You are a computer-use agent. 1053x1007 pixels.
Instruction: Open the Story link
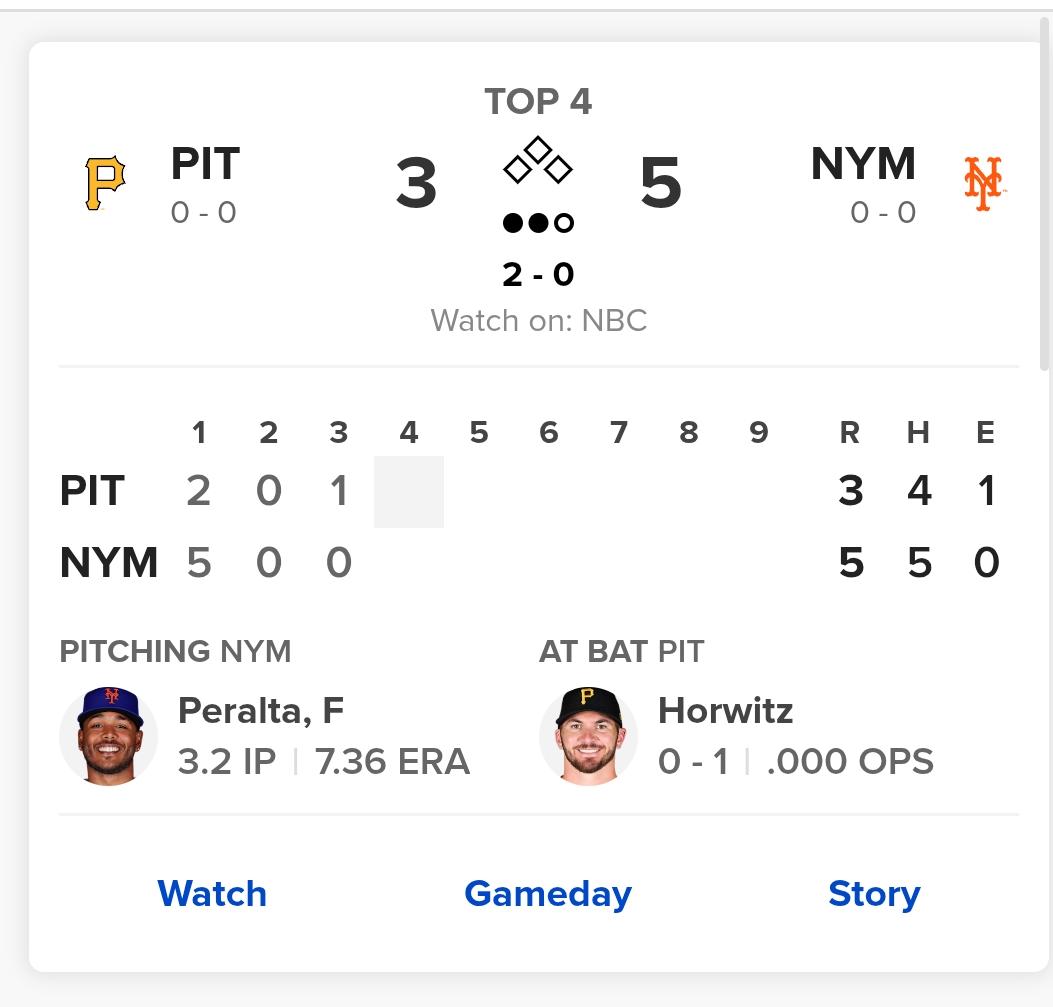click(x=874, y=893)
